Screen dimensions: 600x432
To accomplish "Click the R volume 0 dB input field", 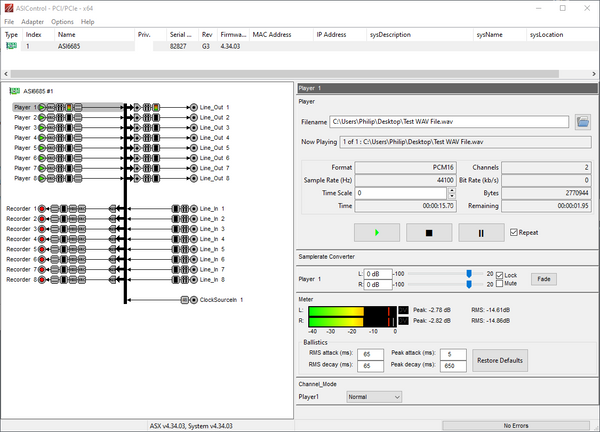I will [x=378, y=285].
